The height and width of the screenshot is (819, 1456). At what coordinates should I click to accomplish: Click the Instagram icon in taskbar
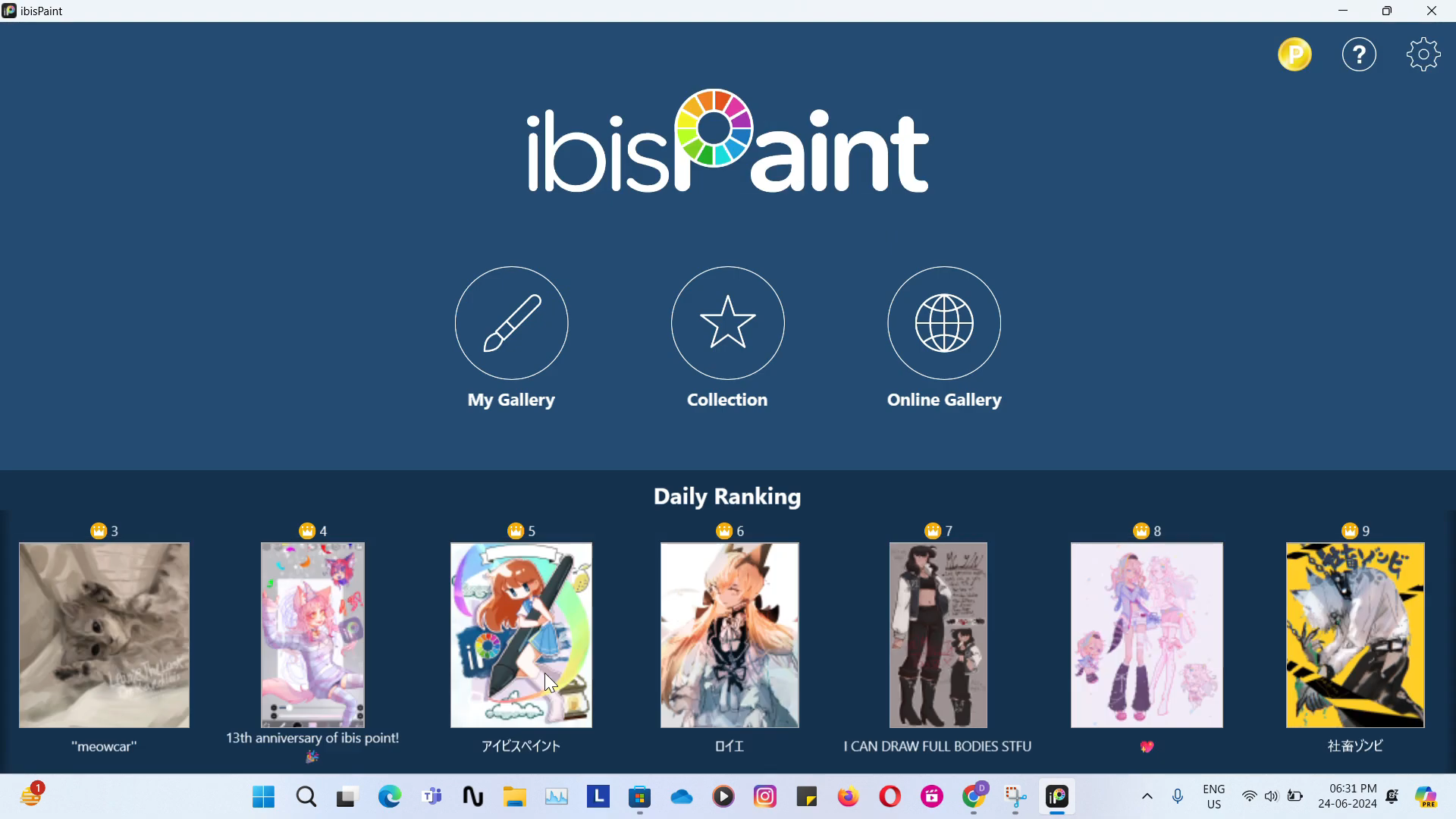click(766, 796)
